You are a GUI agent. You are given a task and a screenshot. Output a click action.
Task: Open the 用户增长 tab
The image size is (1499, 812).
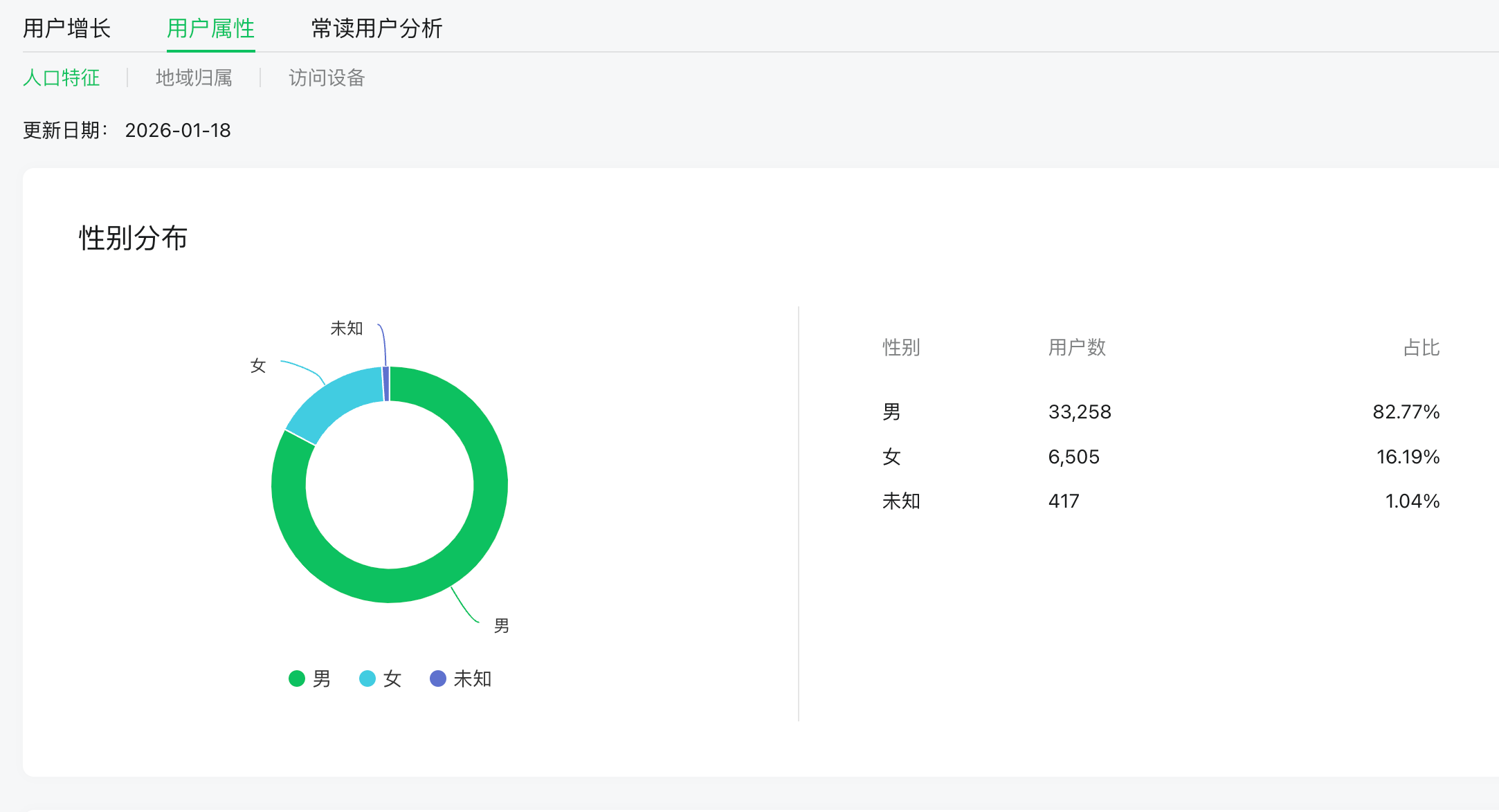pyautogui.click(x=66, y=28)
